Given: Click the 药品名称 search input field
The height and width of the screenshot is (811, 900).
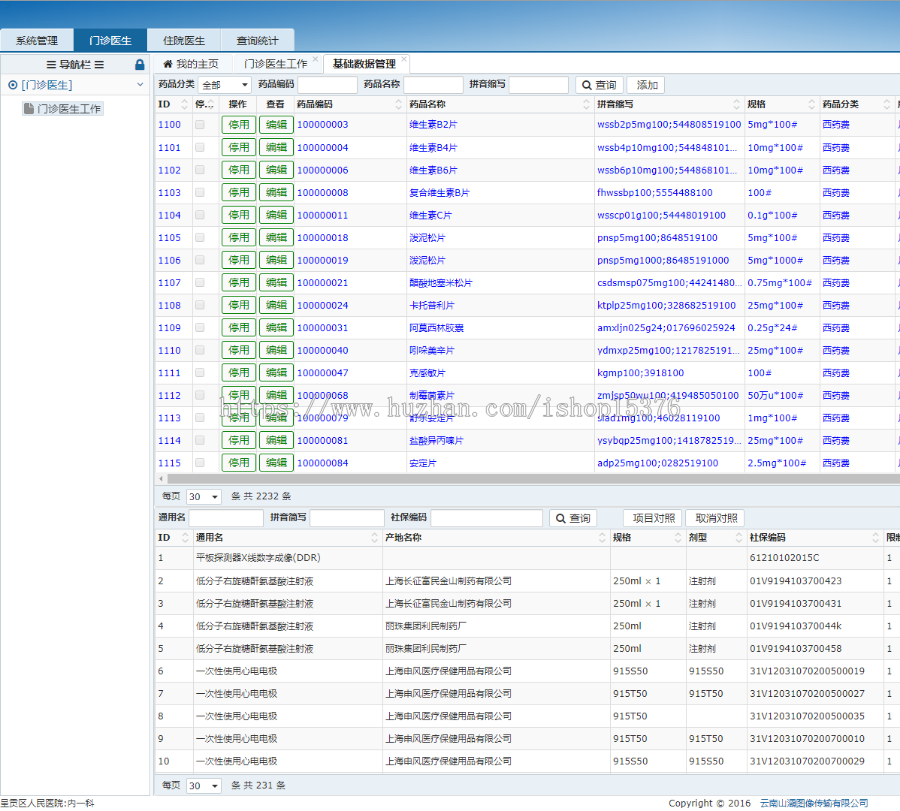Looking at the screenshot, I should pyautogui.click(x=433, y=85).
